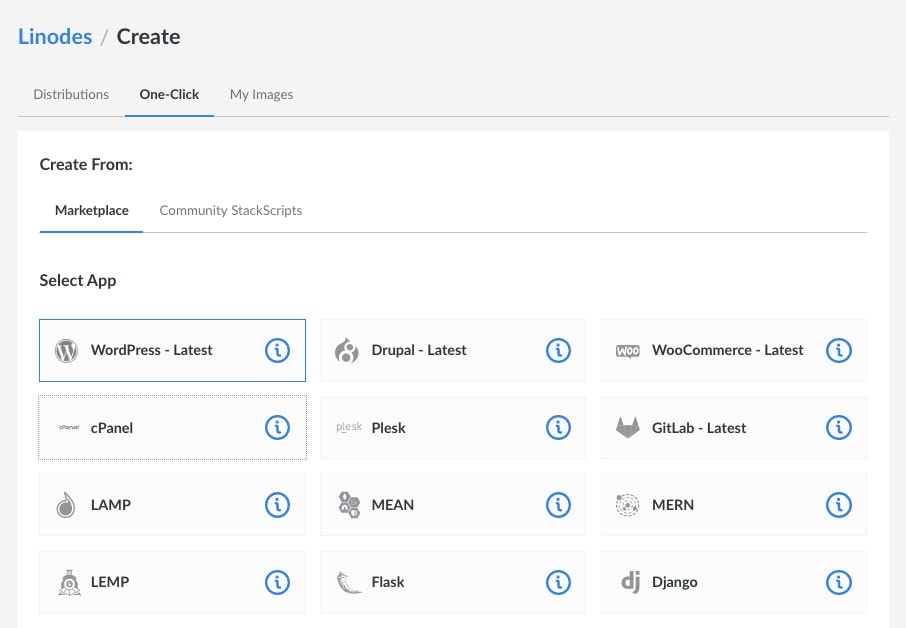The height and width of the screenshot is (628, 906).
Task: Switch to the Distributions tab
Action: (x=71, y=94)
